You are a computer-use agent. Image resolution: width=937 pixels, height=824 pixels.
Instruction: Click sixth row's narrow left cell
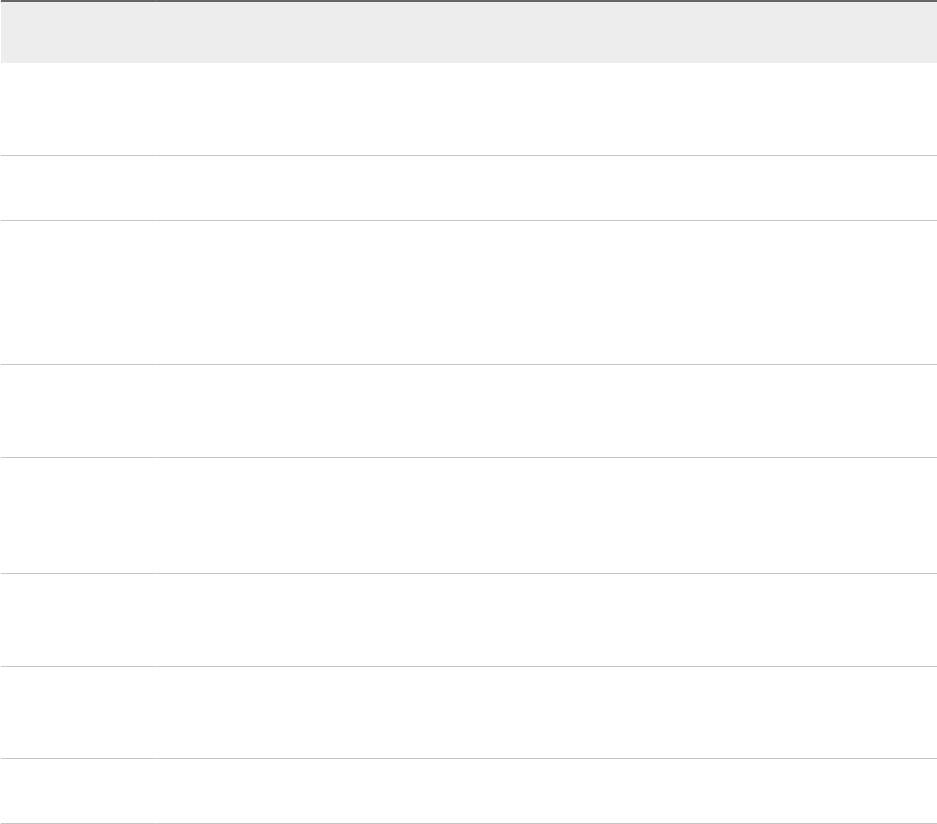pos(78,620)
